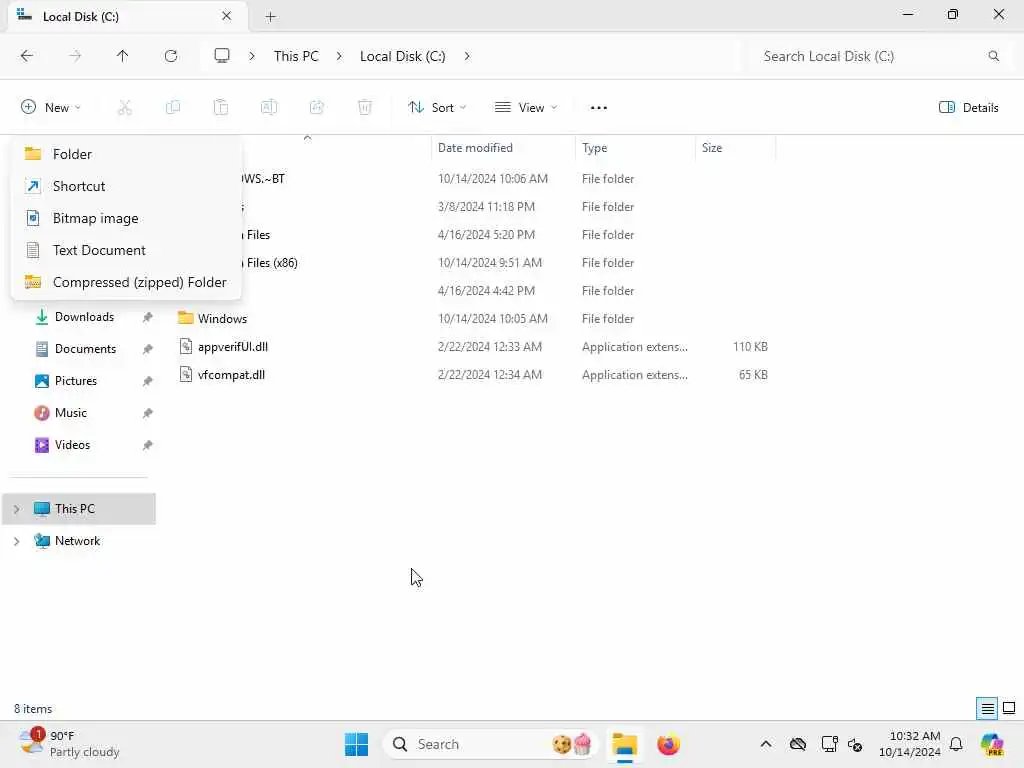Viewport: 1024px width, 768px height.
Task: Open Pictures in sidebar
Action: coord(76,381)
